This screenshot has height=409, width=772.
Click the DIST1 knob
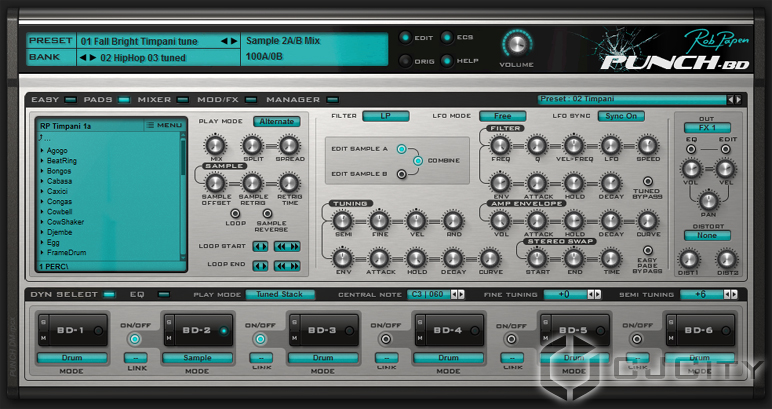(x=689, y=259)
